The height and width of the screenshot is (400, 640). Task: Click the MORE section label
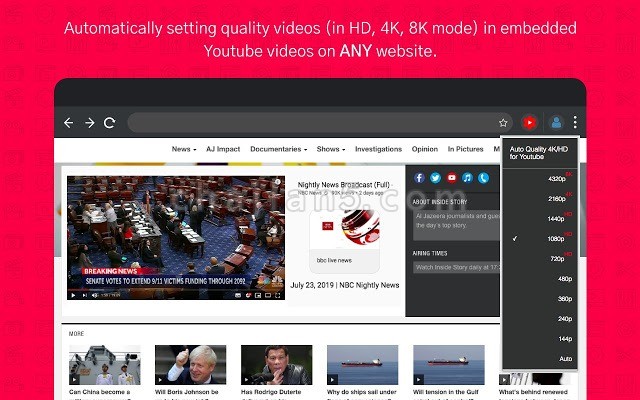(x=76, y=334)
